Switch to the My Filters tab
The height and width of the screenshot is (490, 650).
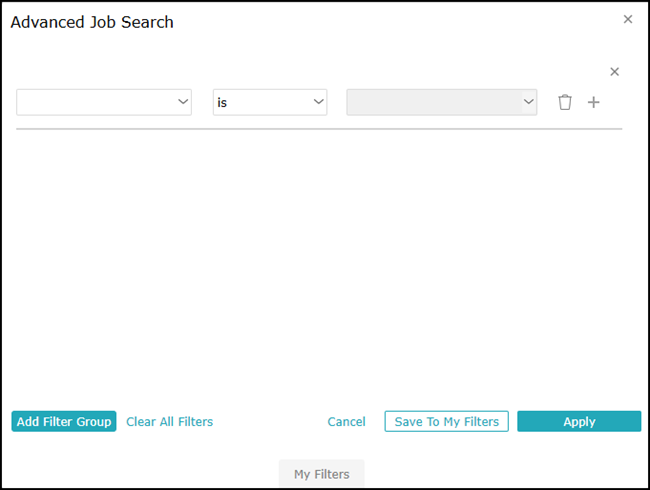pyautogui.click(x=322, y=473)
